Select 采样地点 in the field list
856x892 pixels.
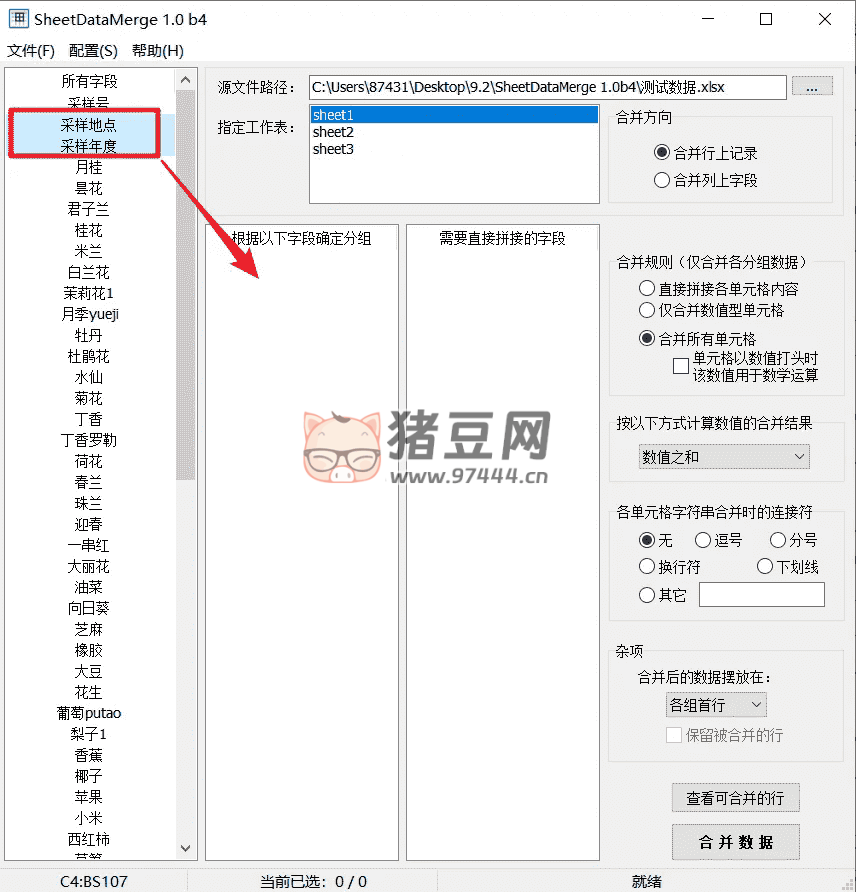(x=89, y=125)
